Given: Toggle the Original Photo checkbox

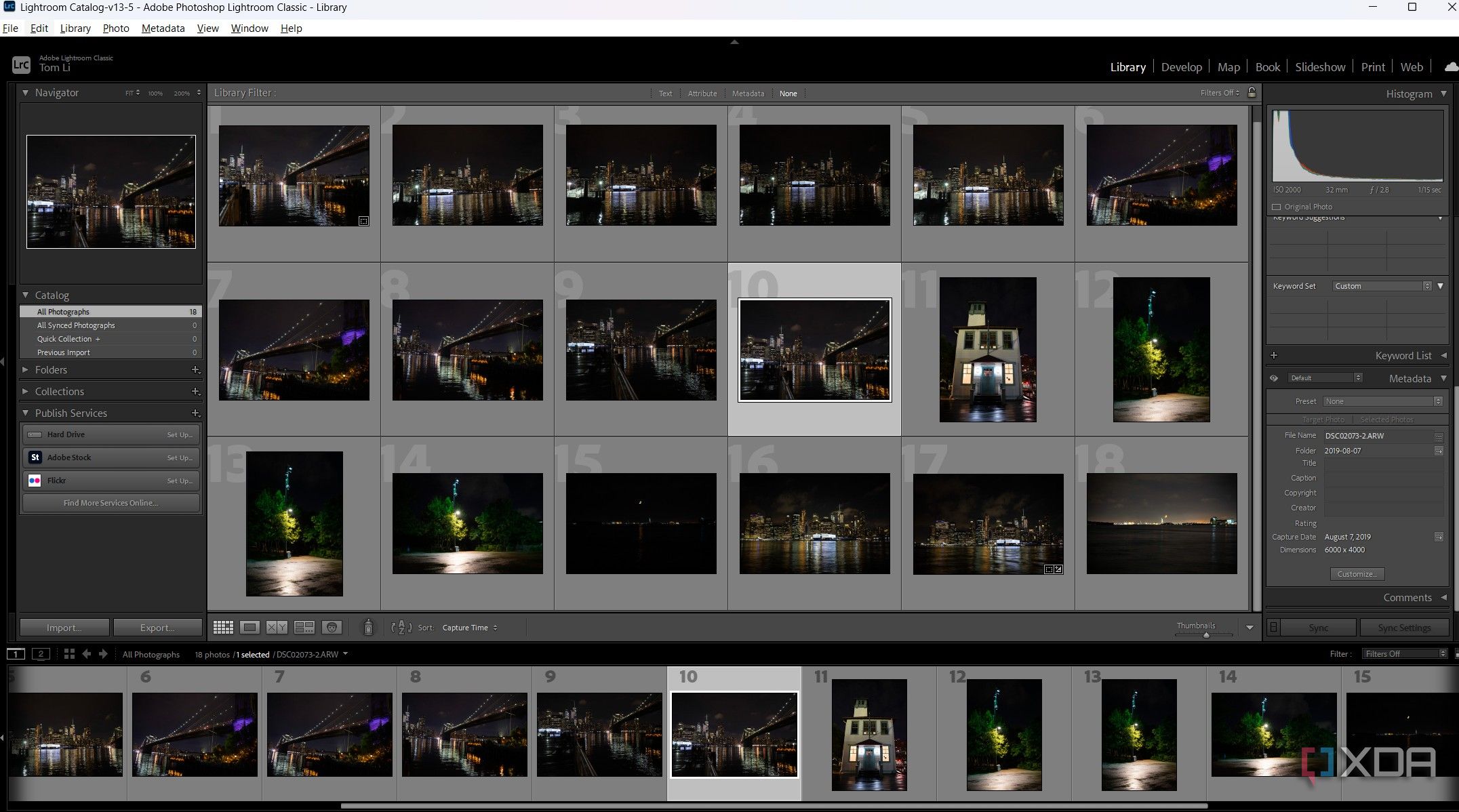Looking at the screenshot, I should point(1277,207).
